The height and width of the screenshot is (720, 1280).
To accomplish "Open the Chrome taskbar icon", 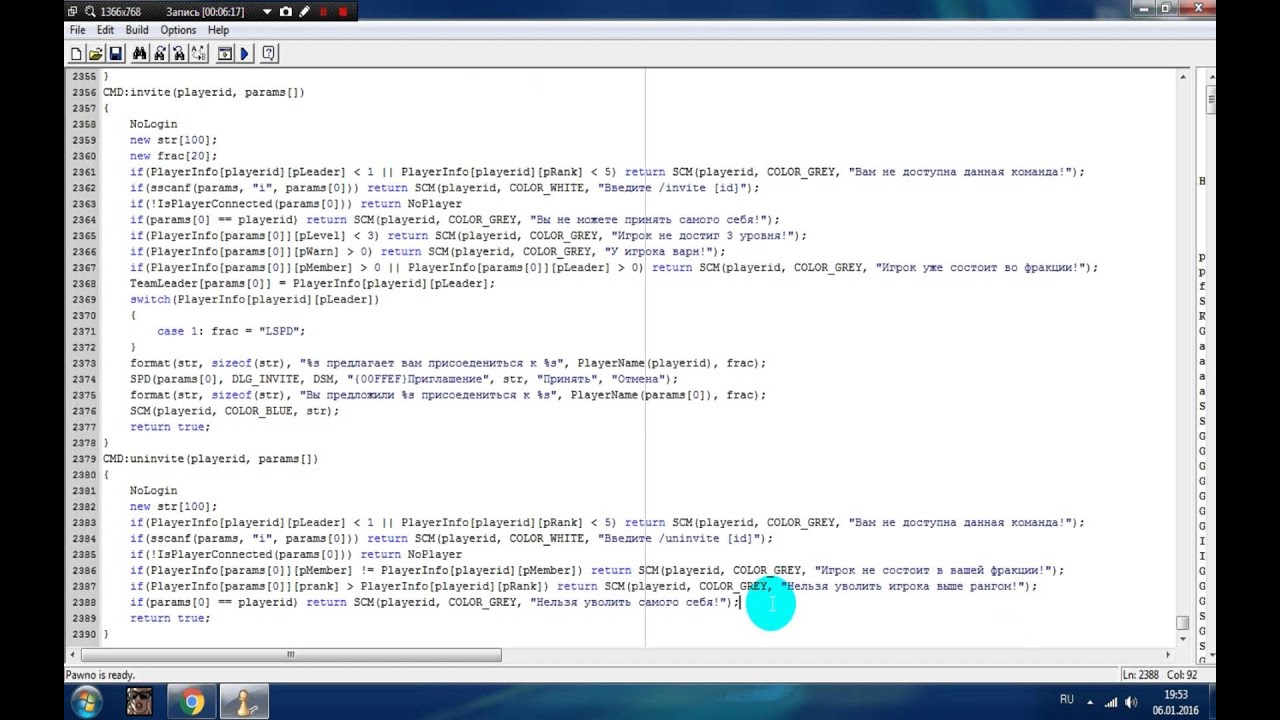I will [192, 701].
